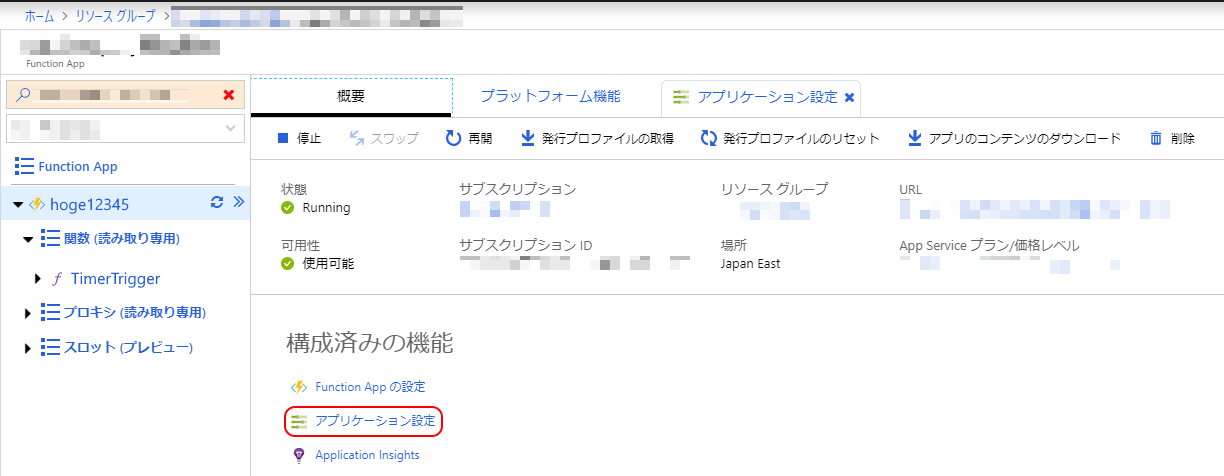Image resolution: width=1224 pixels, height=476 pixels.
Task: Expand the TimerTrigger function node
Action: [x=38, y=279]
